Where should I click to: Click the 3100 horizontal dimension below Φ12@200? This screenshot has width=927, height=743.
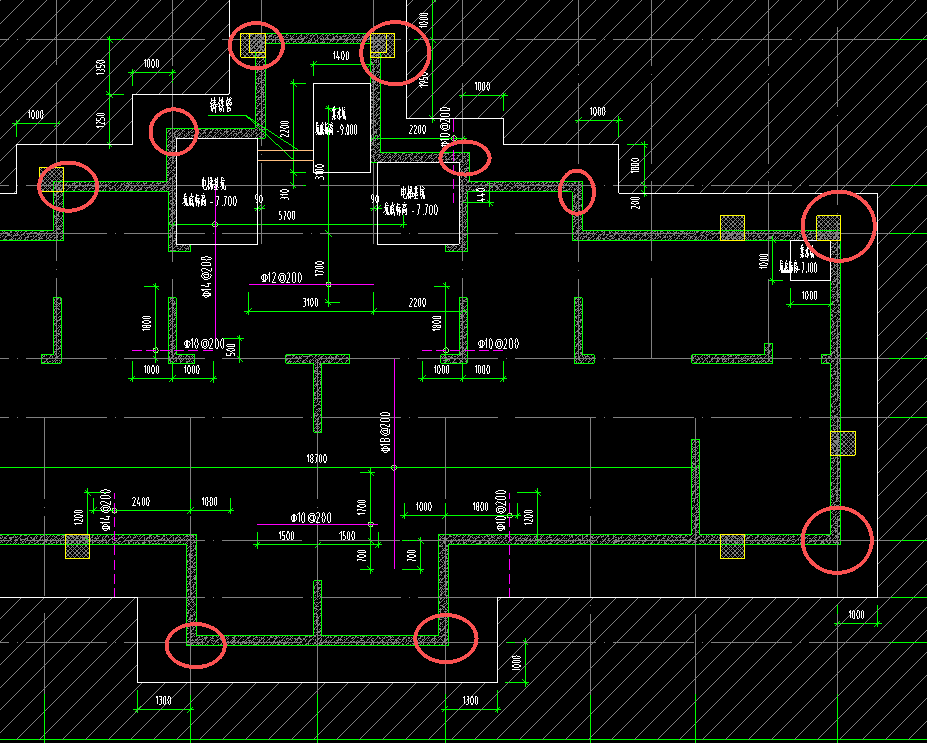pyautogui.click(x=310, y=303)
